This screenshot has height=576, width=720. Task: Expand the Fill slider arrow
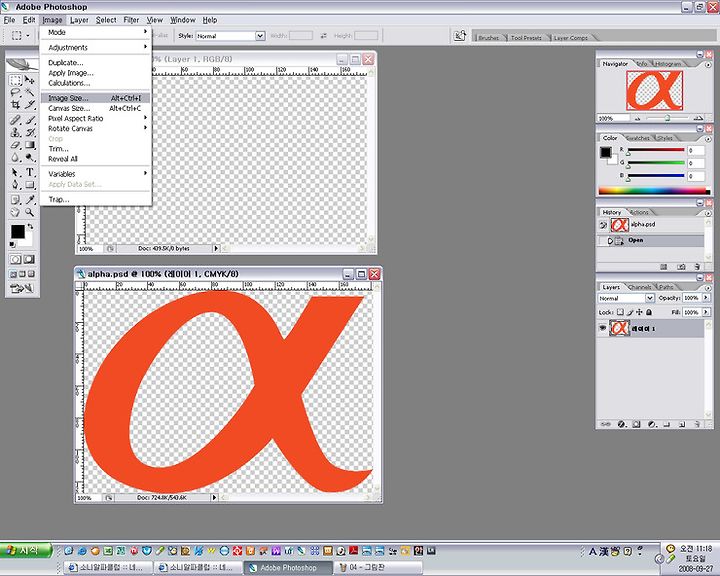706,312
